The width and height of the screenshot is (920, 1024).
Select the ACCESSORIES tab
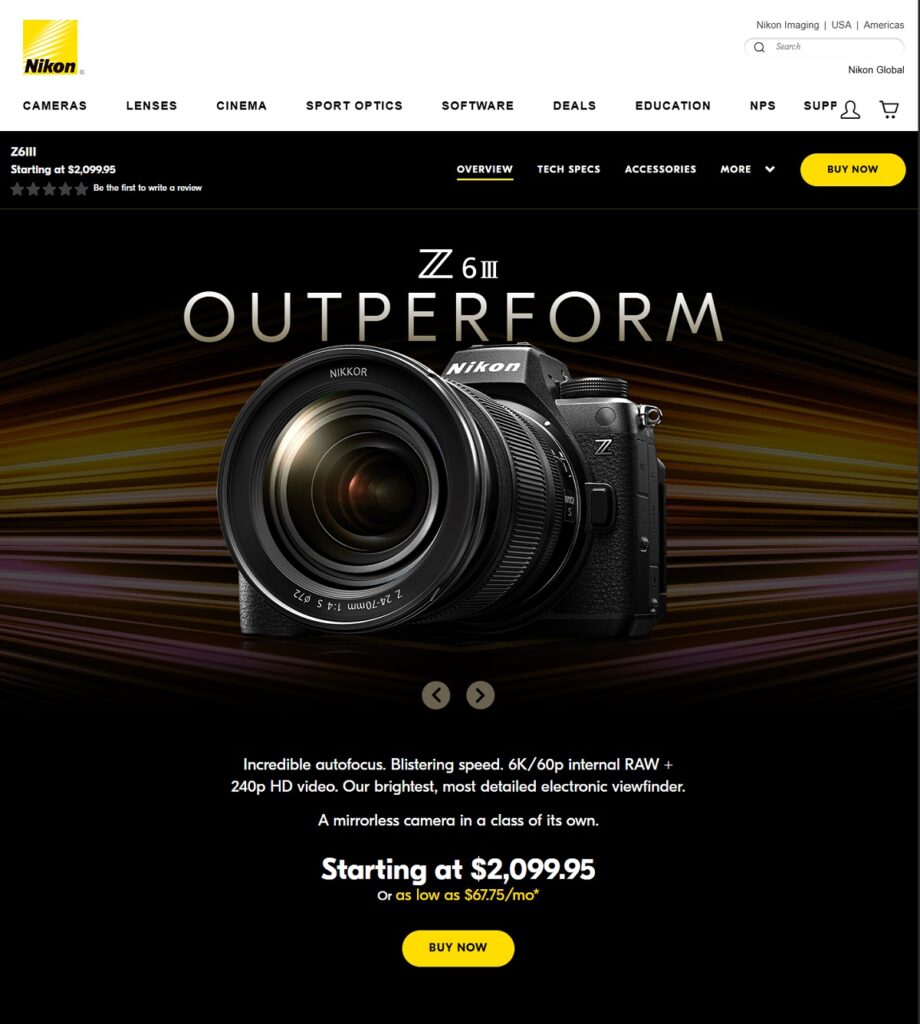pyautogui.click(x=660, y=169)
